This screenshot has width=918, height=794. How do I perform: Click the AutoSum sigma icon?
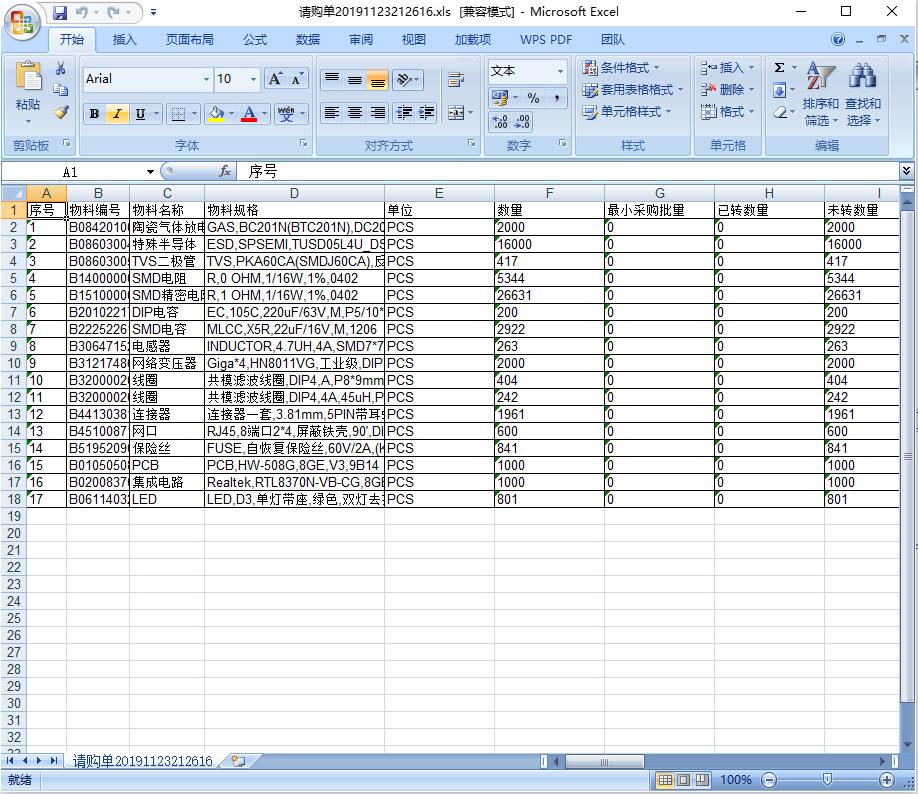(x=779, y=68)
